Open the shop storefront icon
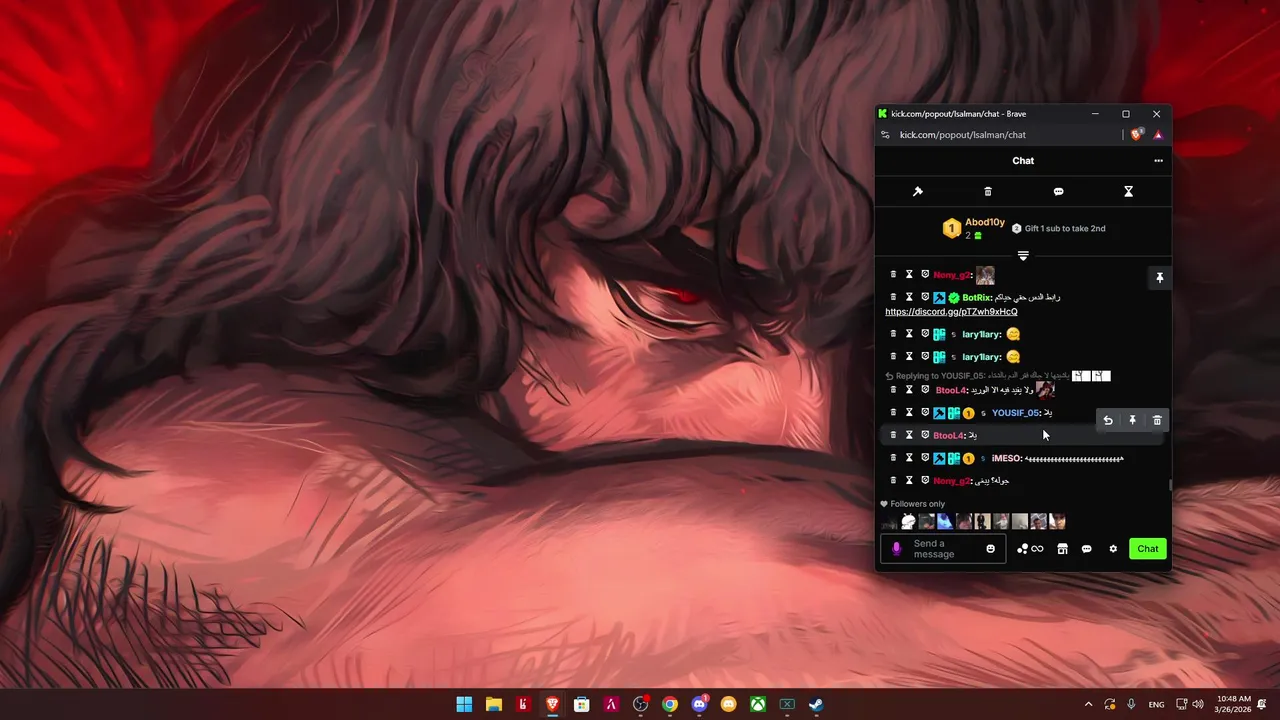Screen dimensions: 1280x720 click(1062, 549)
